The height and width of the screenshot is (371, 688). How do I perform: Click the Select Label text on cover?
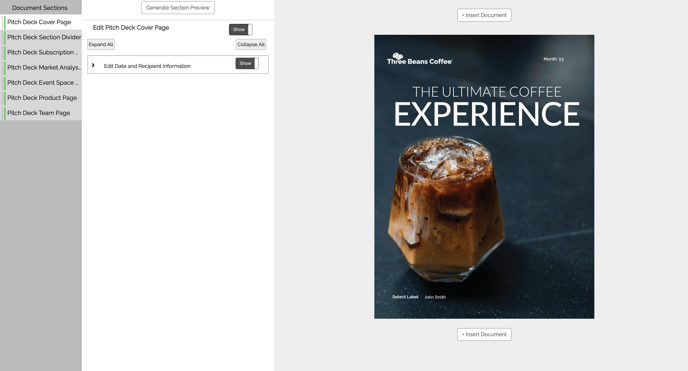[405, 297]
